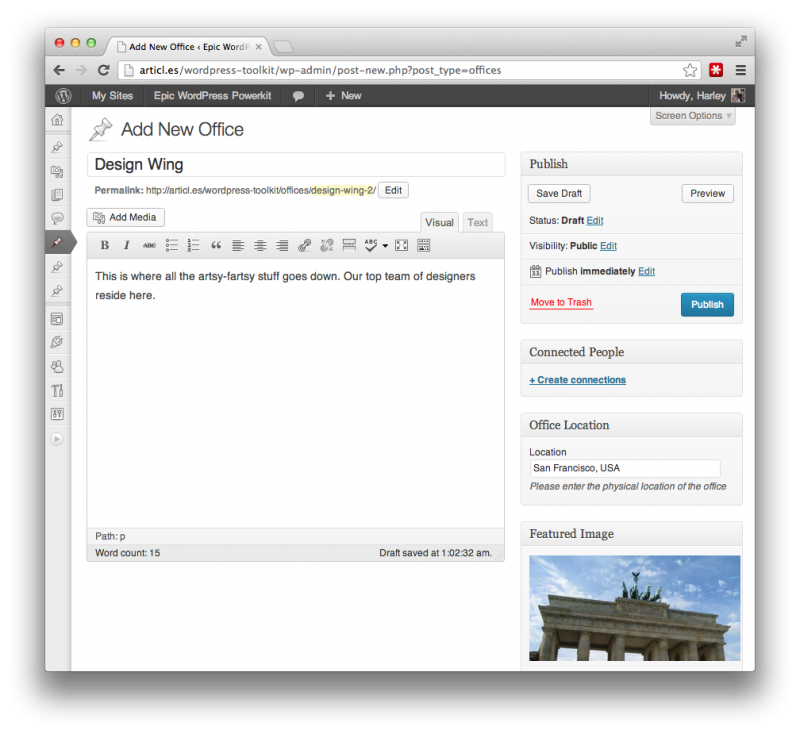Click the Preview button
The image size is (800, 734).
point(707,193)
